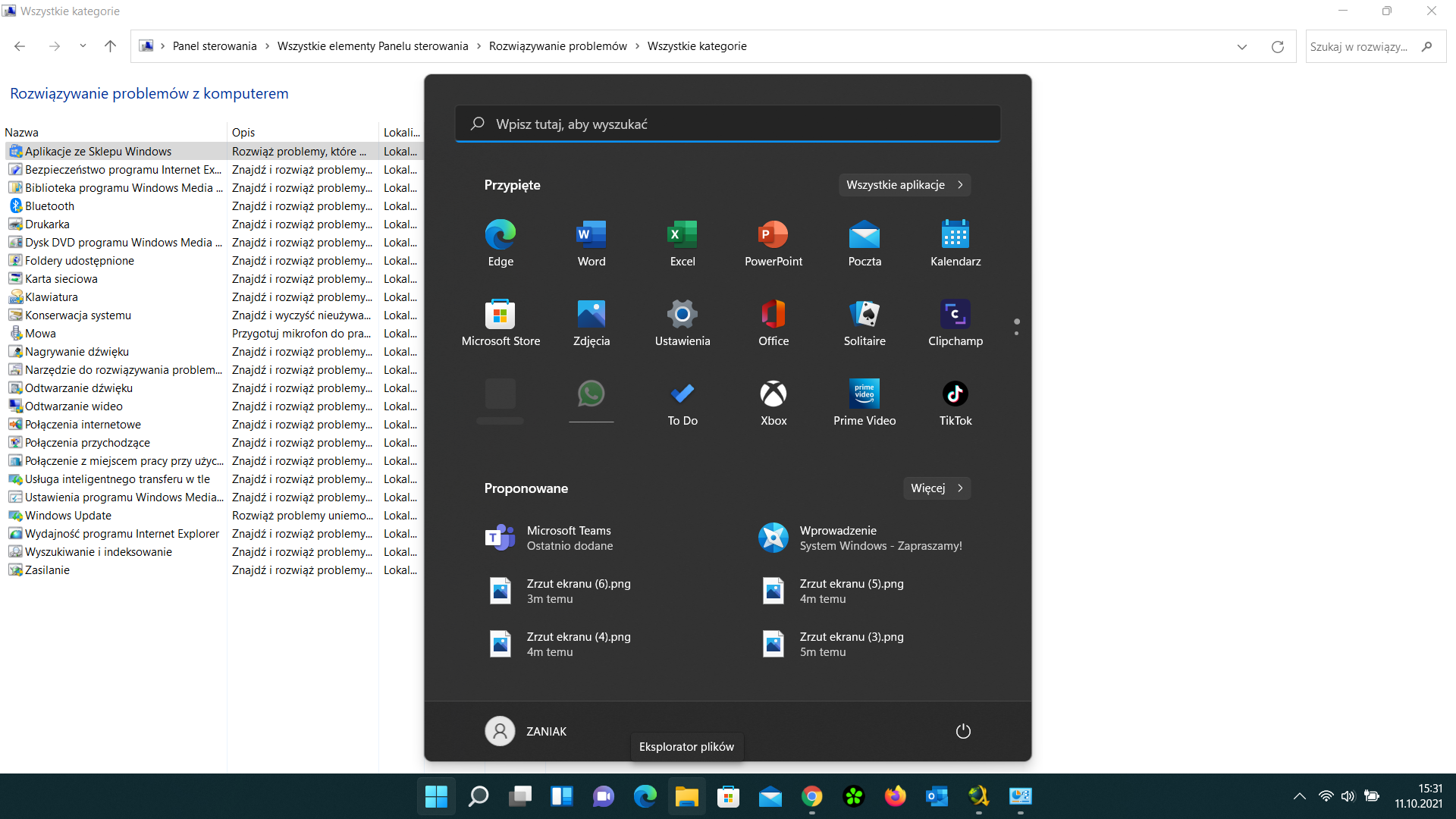Go to Panel sterowania breadcrumb

[x=215, y=46]
